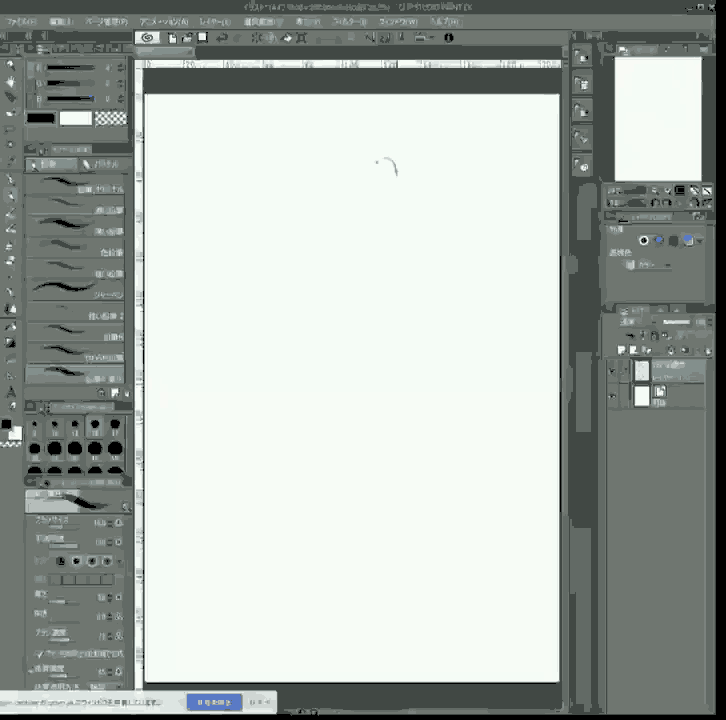
Task: Click the lock layer icon in Layer panel
Action: click(x=654, y=335)
